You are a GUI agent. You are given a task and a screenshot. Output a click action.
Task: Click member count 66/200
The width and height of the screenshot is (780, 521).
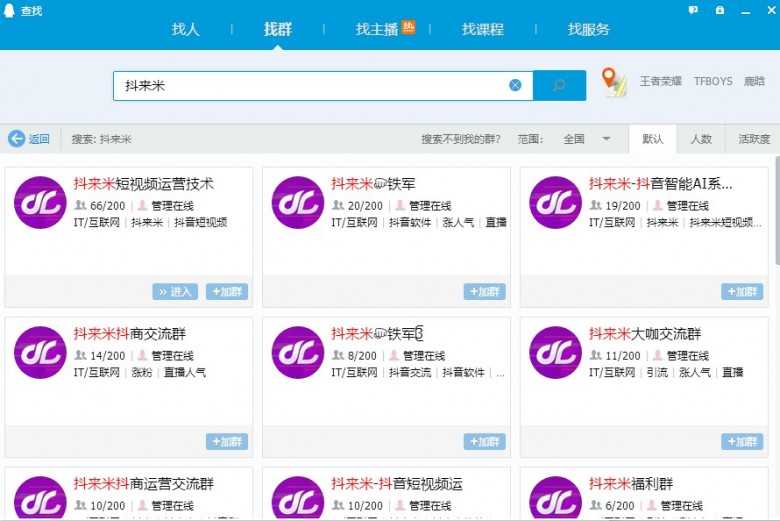point(107,206)
